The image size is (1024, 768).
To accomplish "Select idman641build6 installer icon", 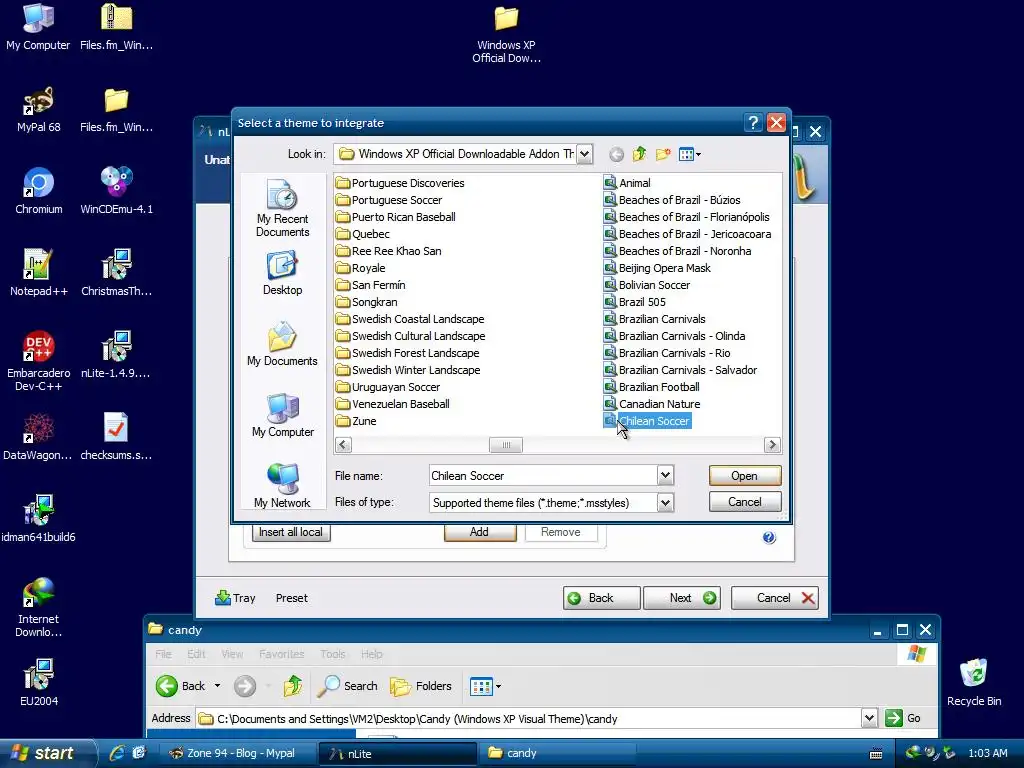I will pyautogui.click(x=38, y=519).
